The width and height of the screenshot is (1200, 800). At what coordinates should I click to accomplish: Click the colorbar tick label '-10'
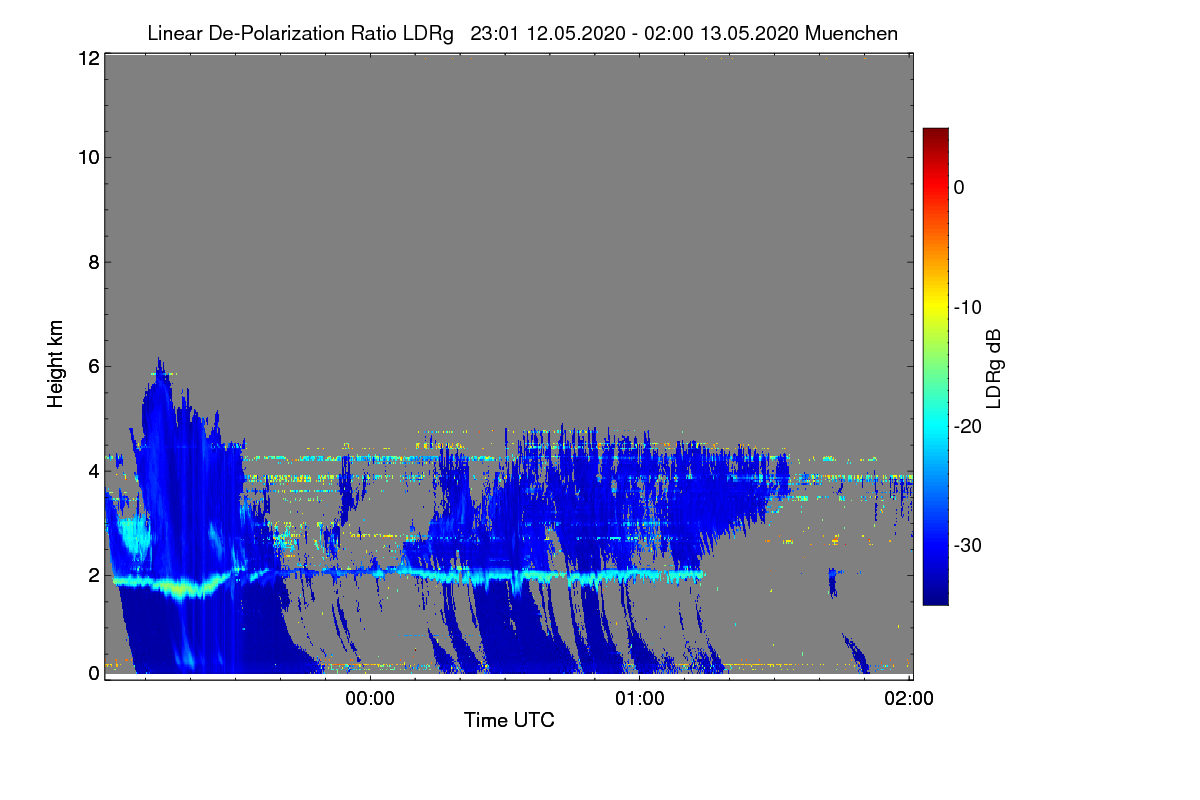coord(968,307)
